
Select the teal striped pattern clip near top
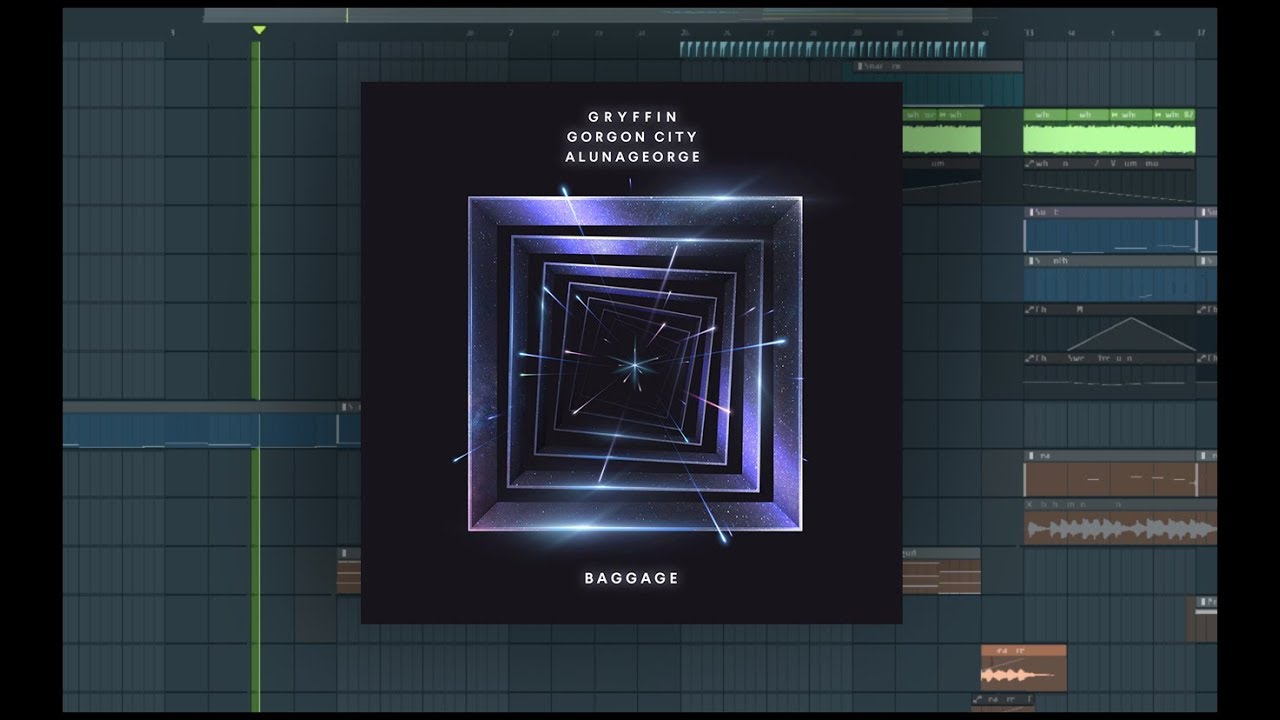pyautogui.click(x=833, y=49)
